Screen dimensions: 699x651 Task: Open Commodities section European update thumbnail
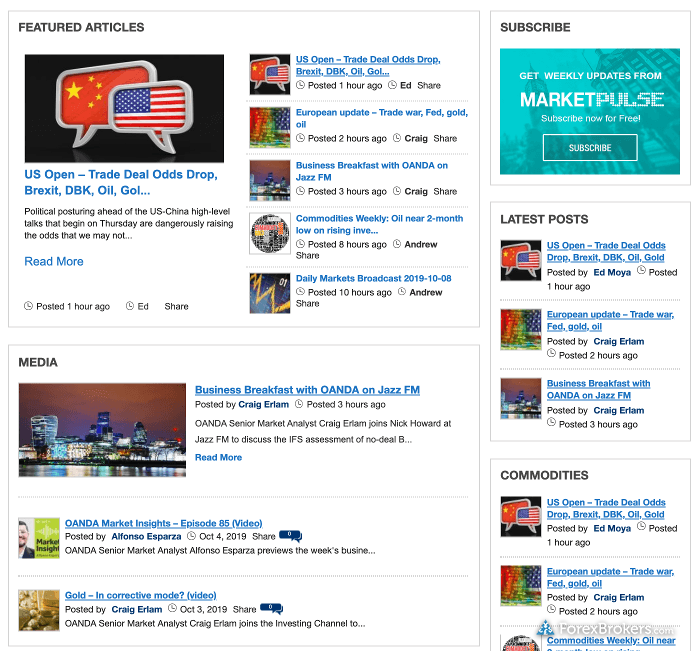pos(521,586)
